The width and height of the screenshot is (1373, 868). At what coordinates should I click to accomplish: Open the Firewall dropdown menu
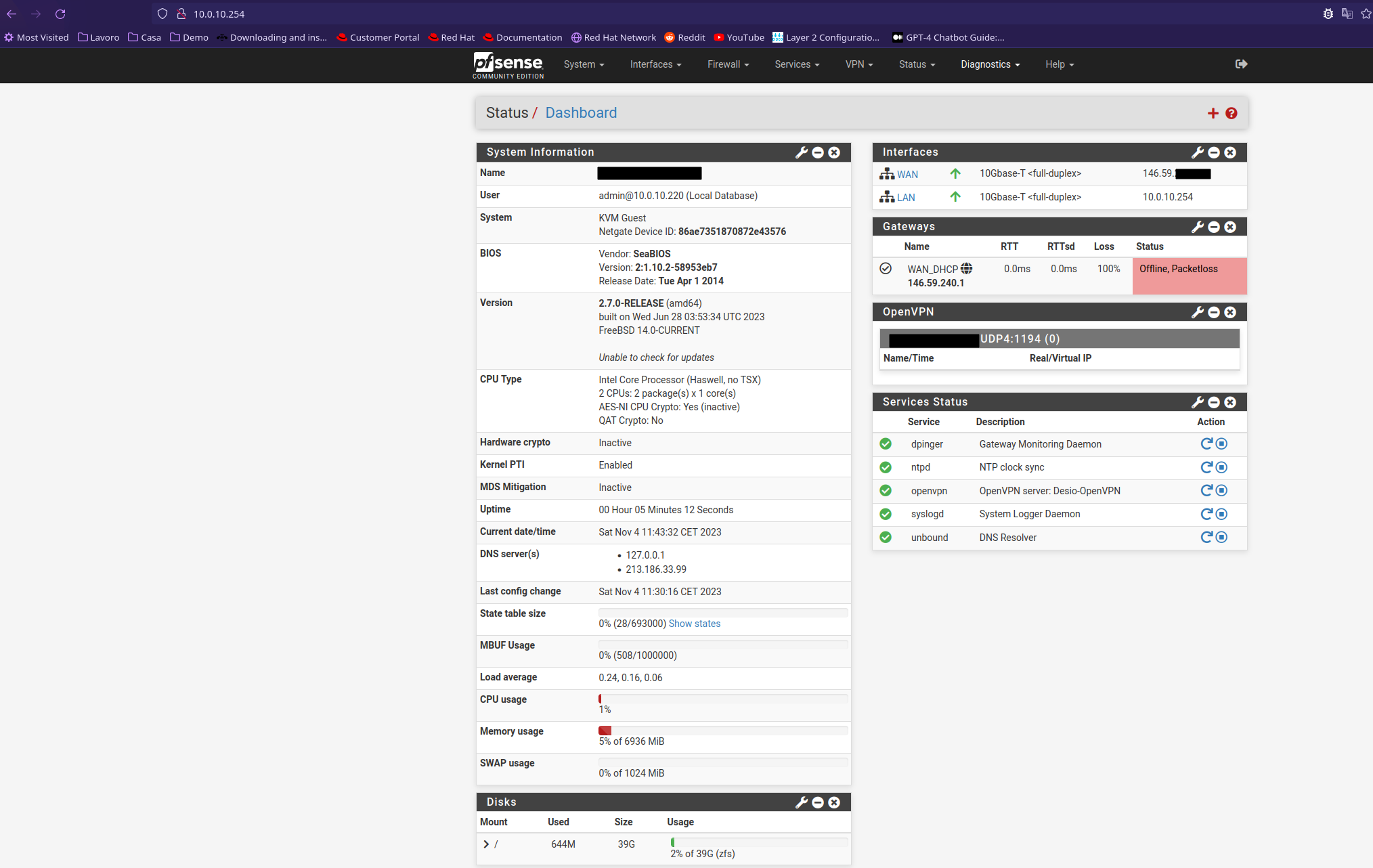tap(728, 64)
